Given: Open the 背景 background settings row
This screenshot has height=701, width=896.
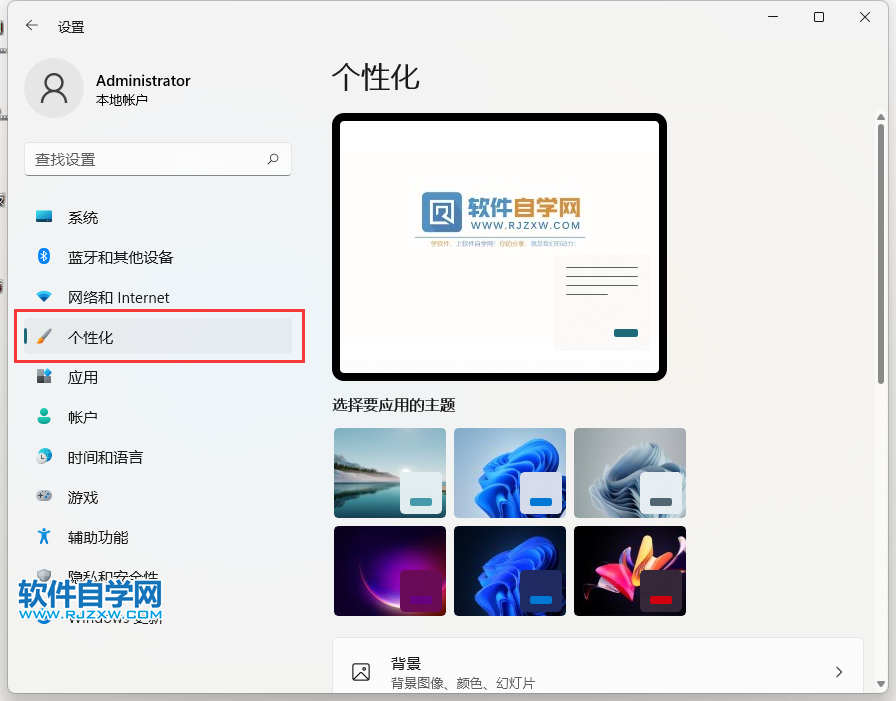Looking at the screenshot, I should point(597,671).
